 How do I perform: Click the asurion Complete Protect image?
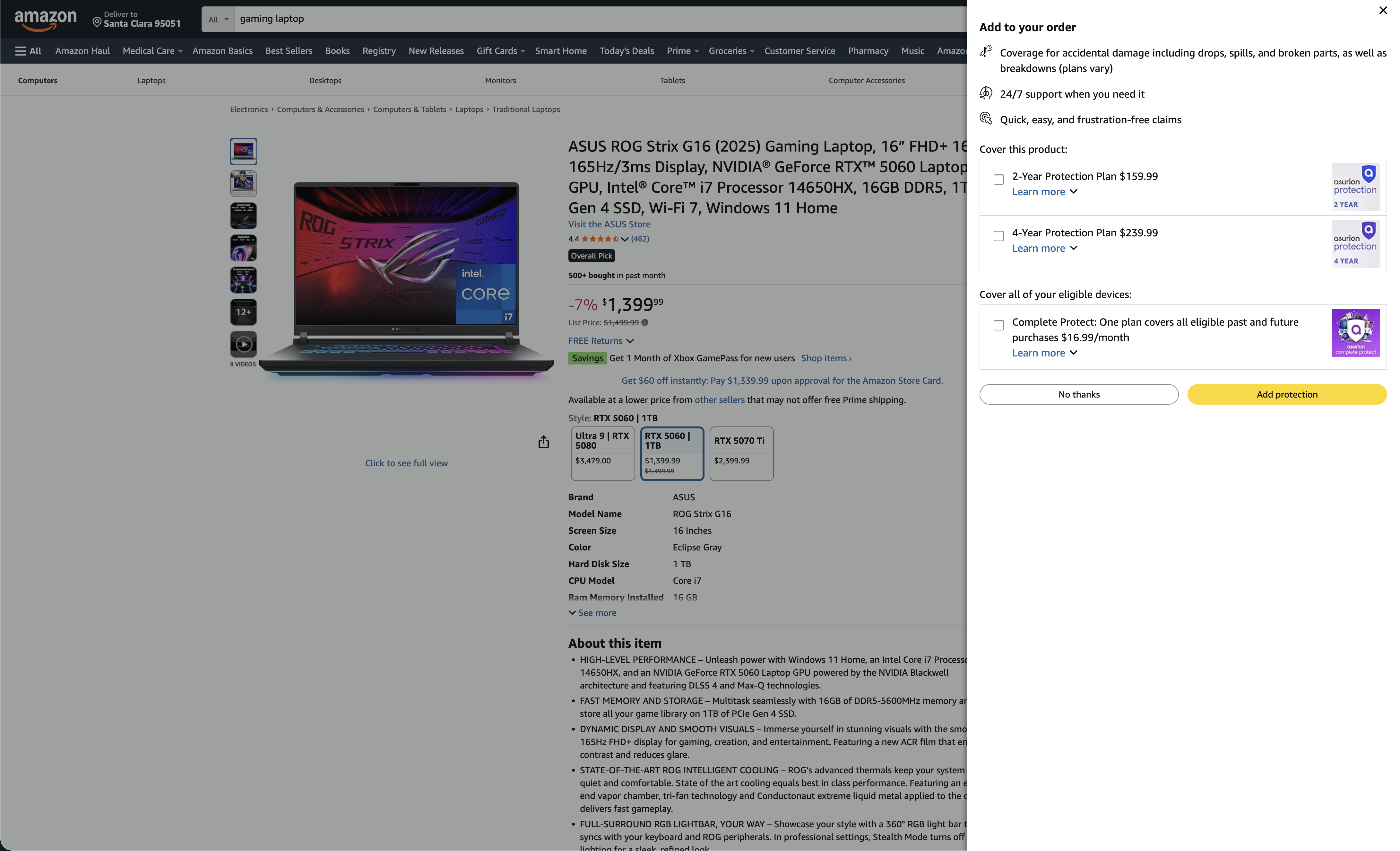pos(1356,333)
